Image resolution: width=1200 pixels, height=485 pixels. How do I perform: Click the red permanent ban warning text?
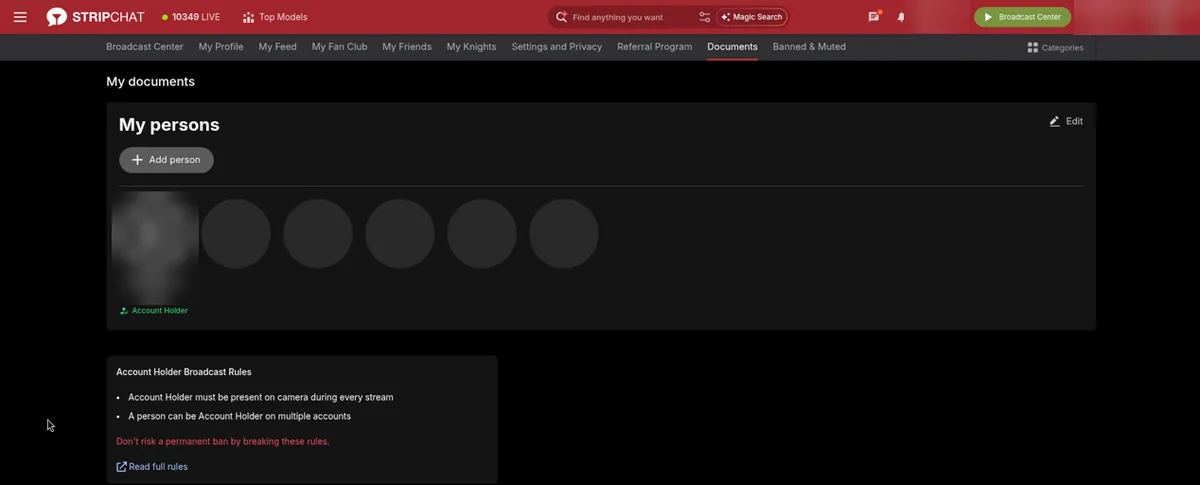223,441
